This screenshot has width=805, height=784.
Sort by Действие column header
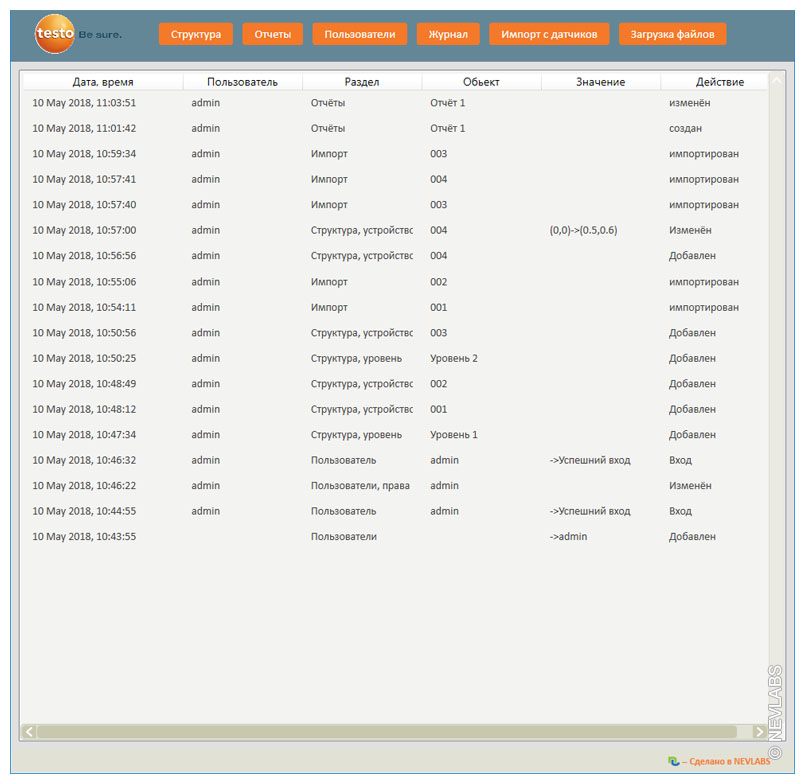click(x=719, y=82)
